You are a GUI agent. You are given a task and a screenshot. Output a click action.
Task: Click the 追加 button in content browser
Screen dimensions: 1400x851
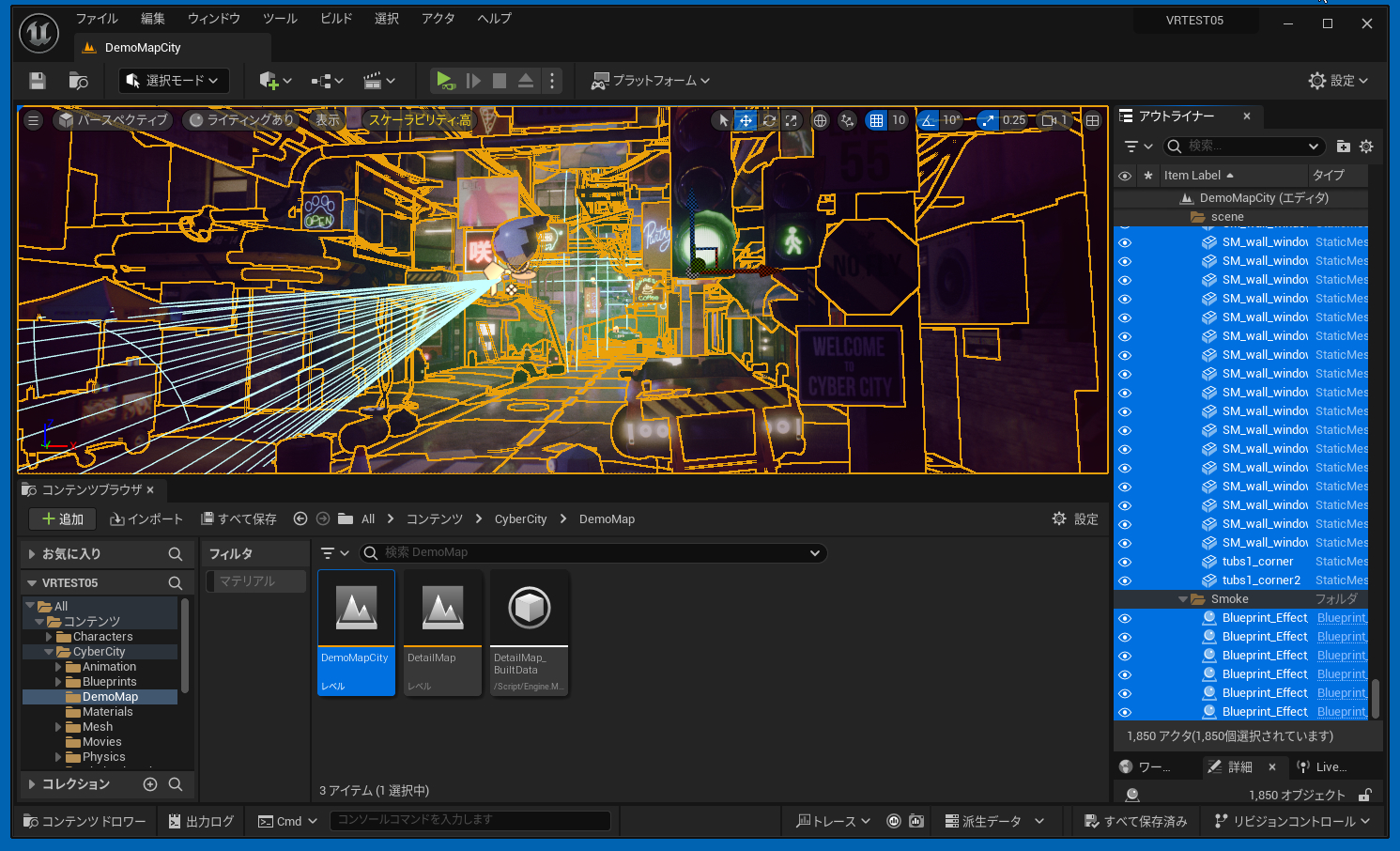(62, 519)
